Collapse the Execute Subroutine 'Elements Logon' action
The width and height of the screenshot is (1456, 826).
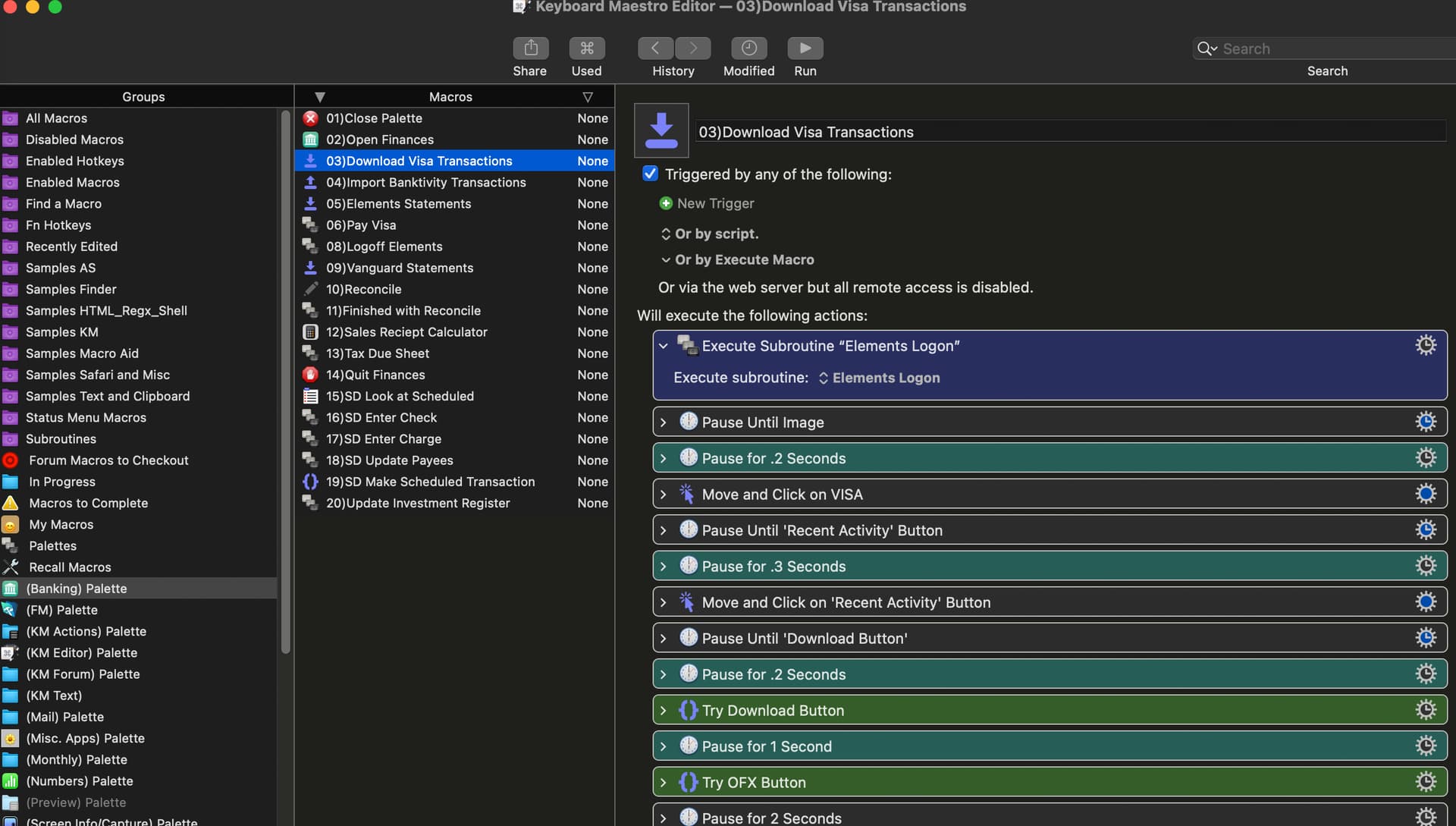[x=664, y=346]
